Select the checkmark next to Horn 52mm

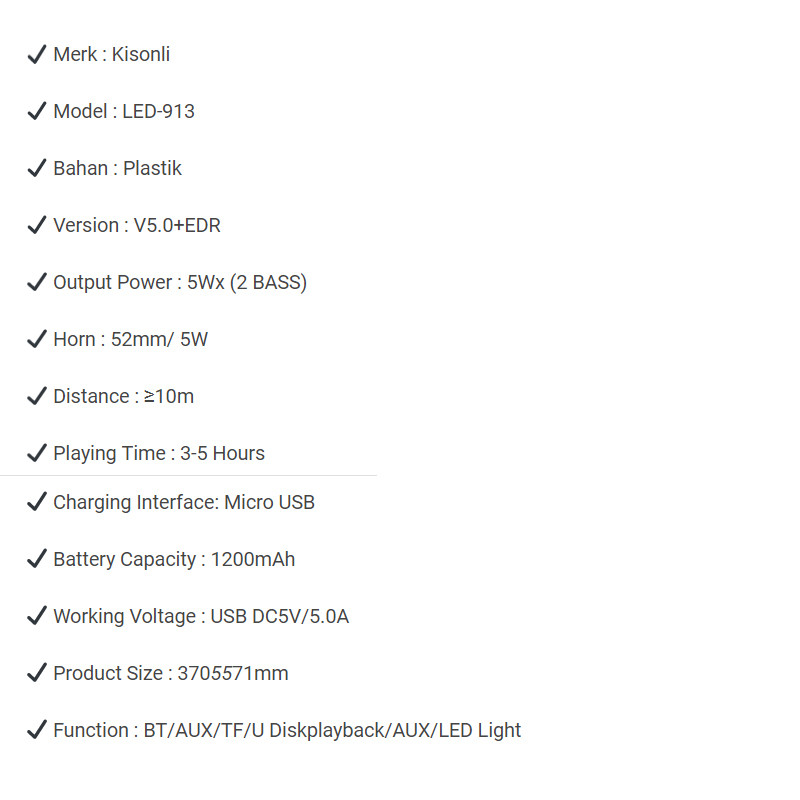click(x=37, y=339)
